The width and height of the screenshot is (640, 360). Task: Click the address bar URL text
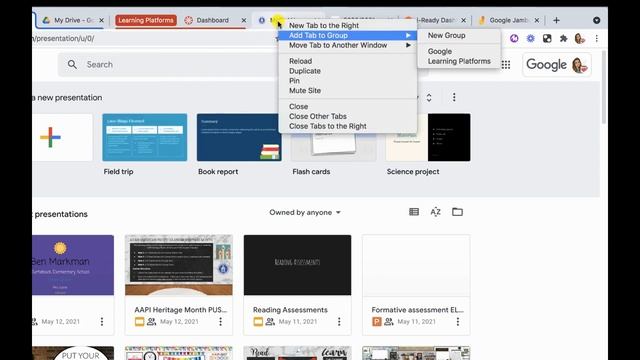pos(63,38)
